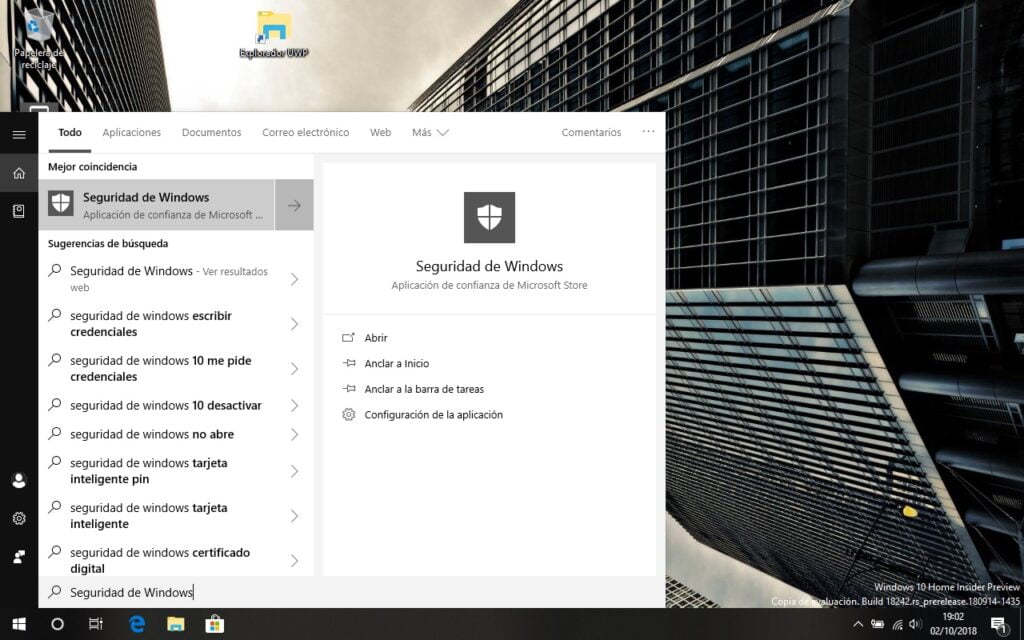
Task: Expand arrow next to Seguridad de Windows best match
Action: pos(294,205)
